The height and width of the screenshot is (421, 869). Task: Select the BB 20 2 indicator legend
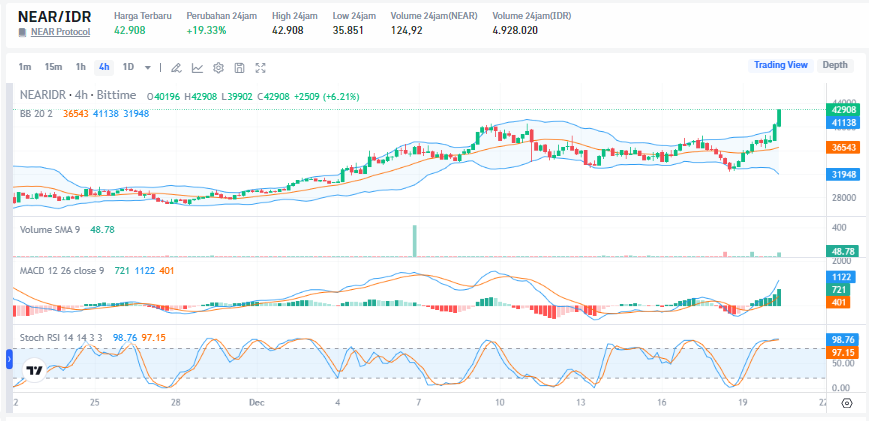36,113
